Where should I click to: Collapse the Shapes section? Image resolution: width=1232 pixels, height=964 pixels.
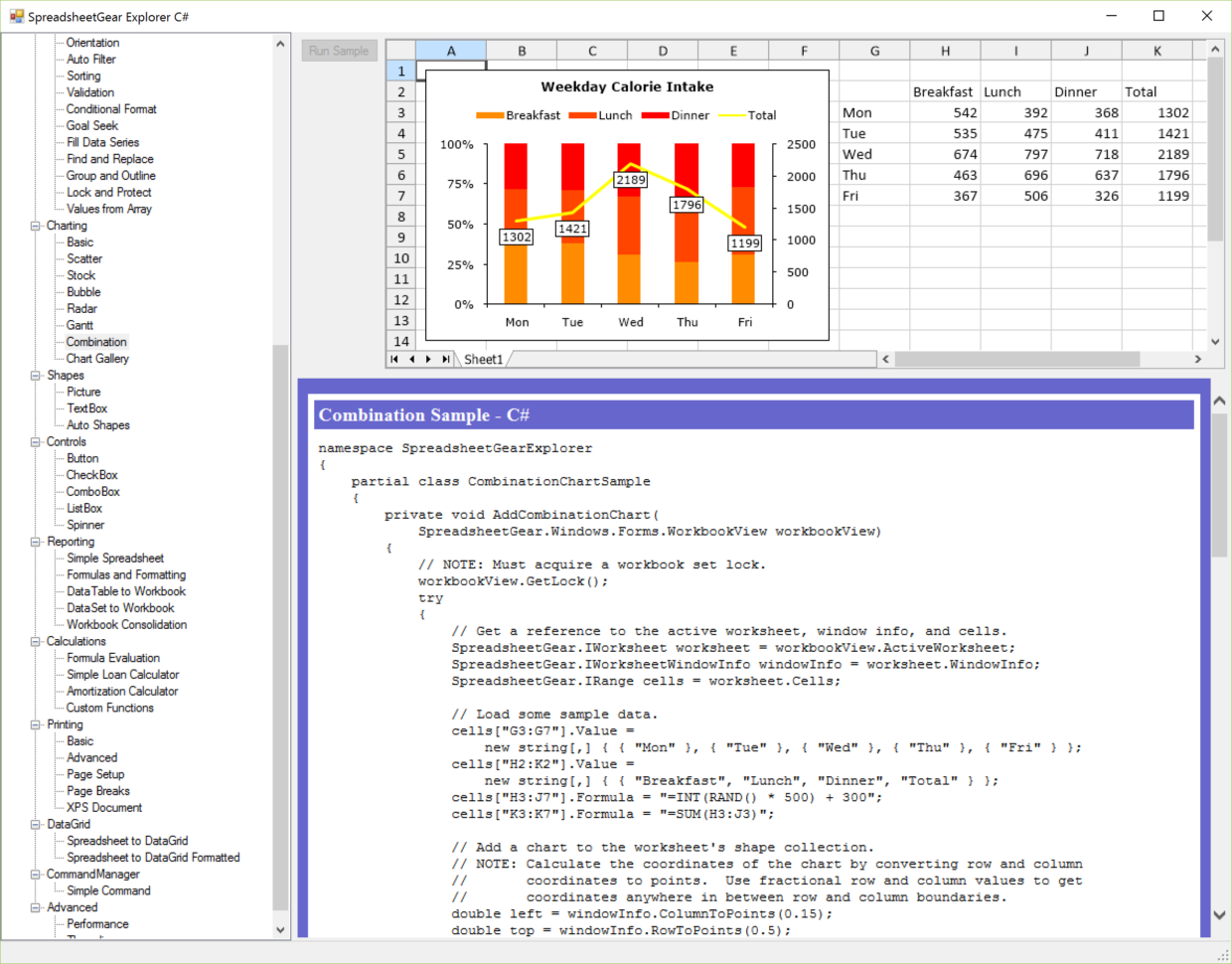coord(34,375)
